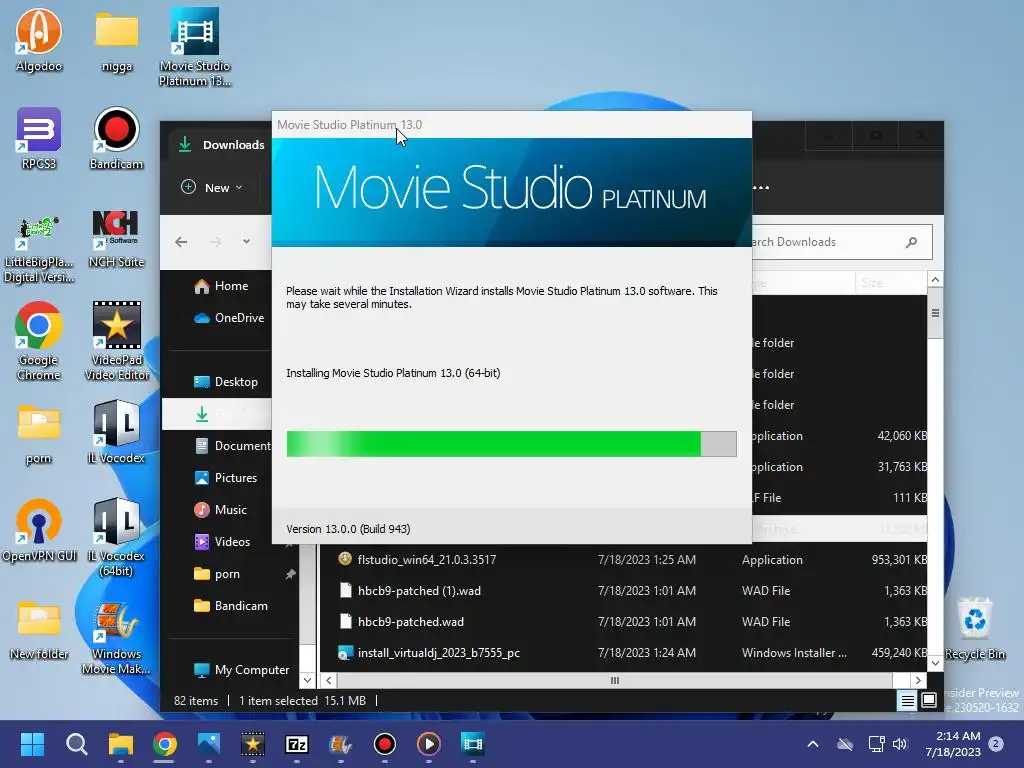Open Windows Movie Maker desktop shortcut
This screenshot has height=768, width=1024.
pos(116,638)
